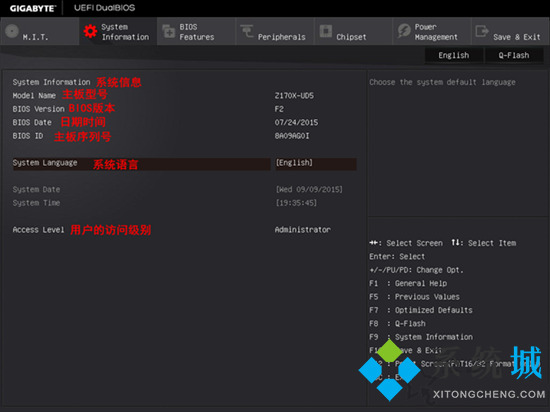
Task: Click the +/-/PU/PD Change Opt. hint
Action: point(416,270)
